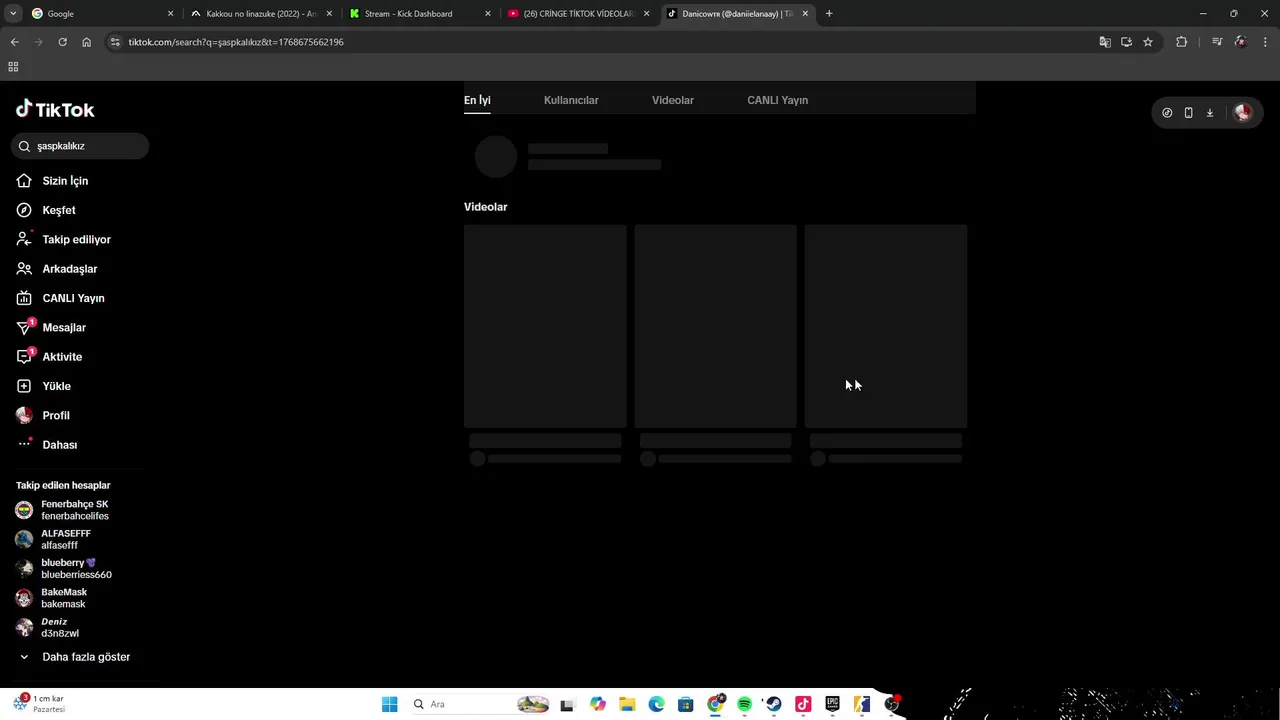Click the third loading video thumbnail
This screenshot has height=720, width=1280.
point(886,326)
